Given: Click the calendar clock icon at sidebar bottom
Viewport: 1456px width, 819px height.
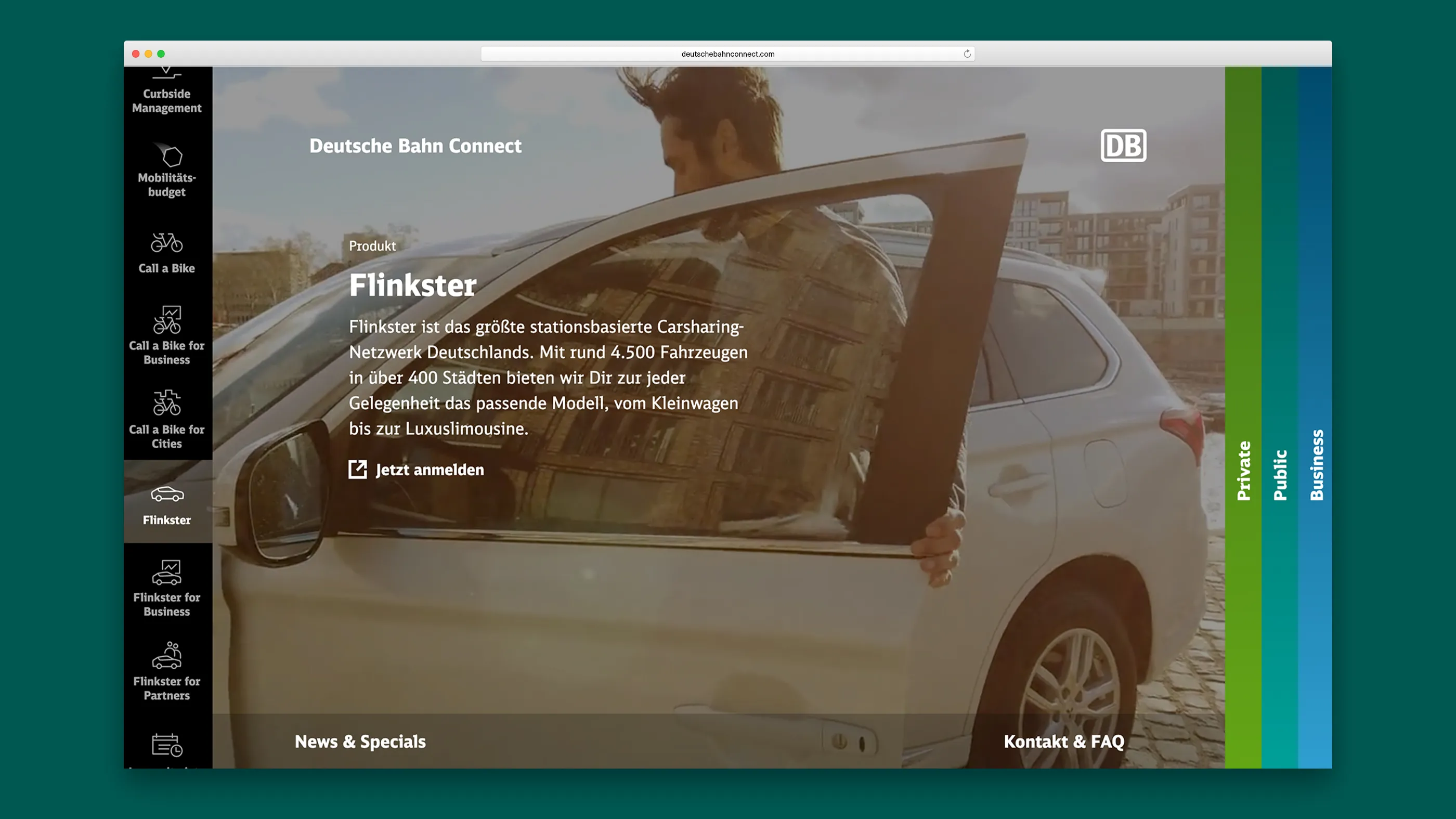Looking at the screenshot, I should tap(167, 745).
